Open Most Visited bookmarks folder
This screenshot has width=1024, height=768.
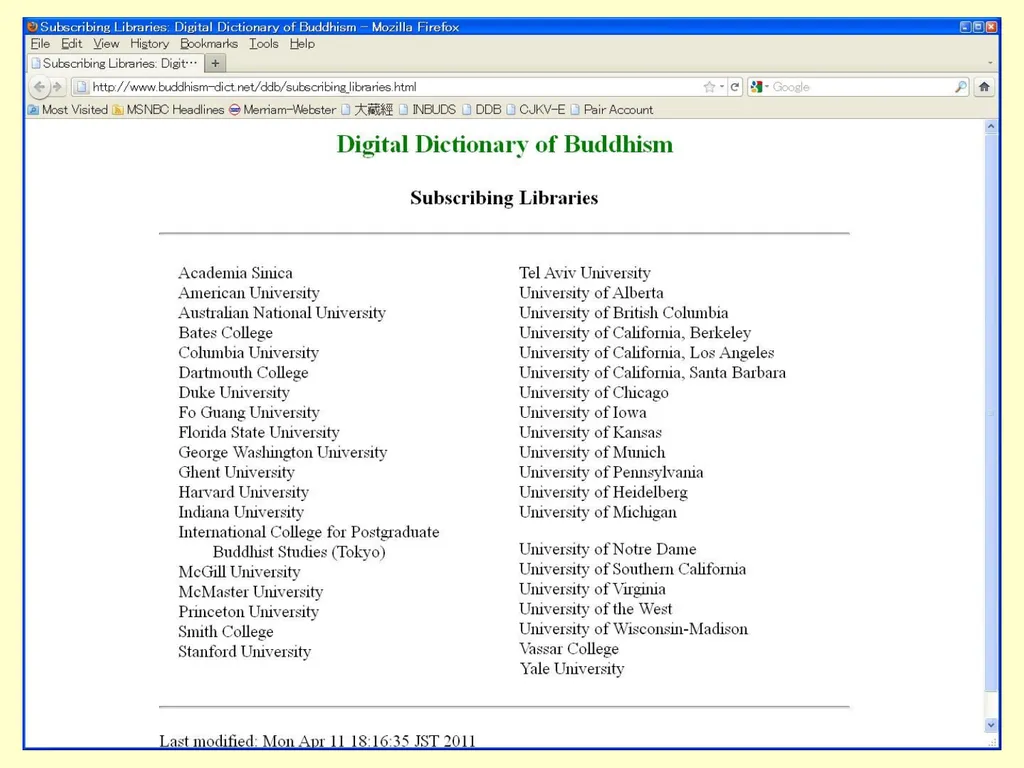point(68,110)
